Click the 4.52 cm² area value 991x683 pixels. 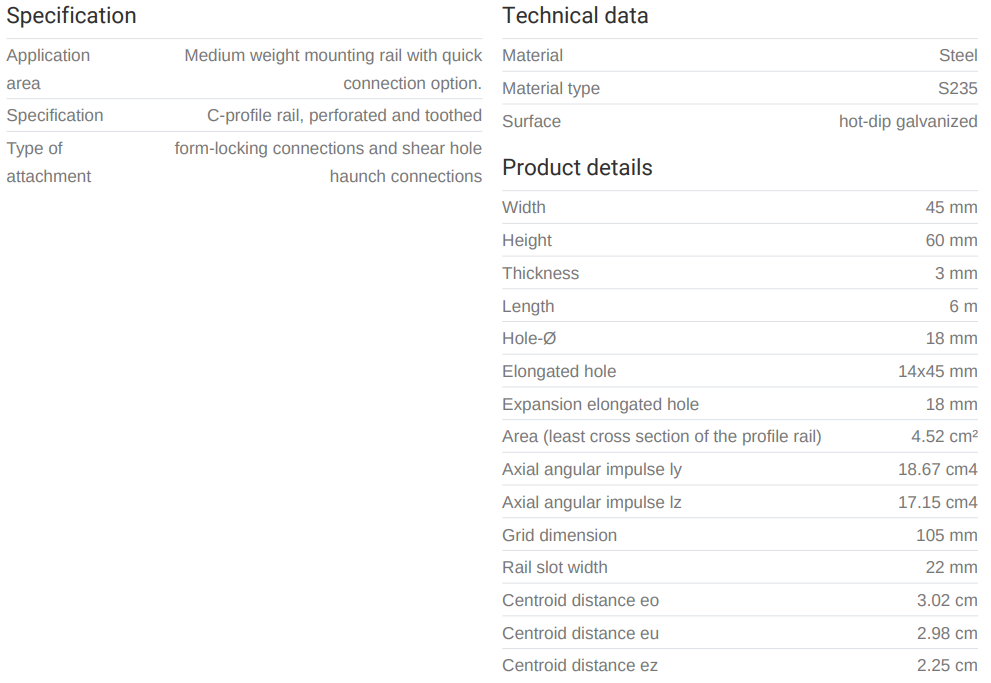(944, 437)
